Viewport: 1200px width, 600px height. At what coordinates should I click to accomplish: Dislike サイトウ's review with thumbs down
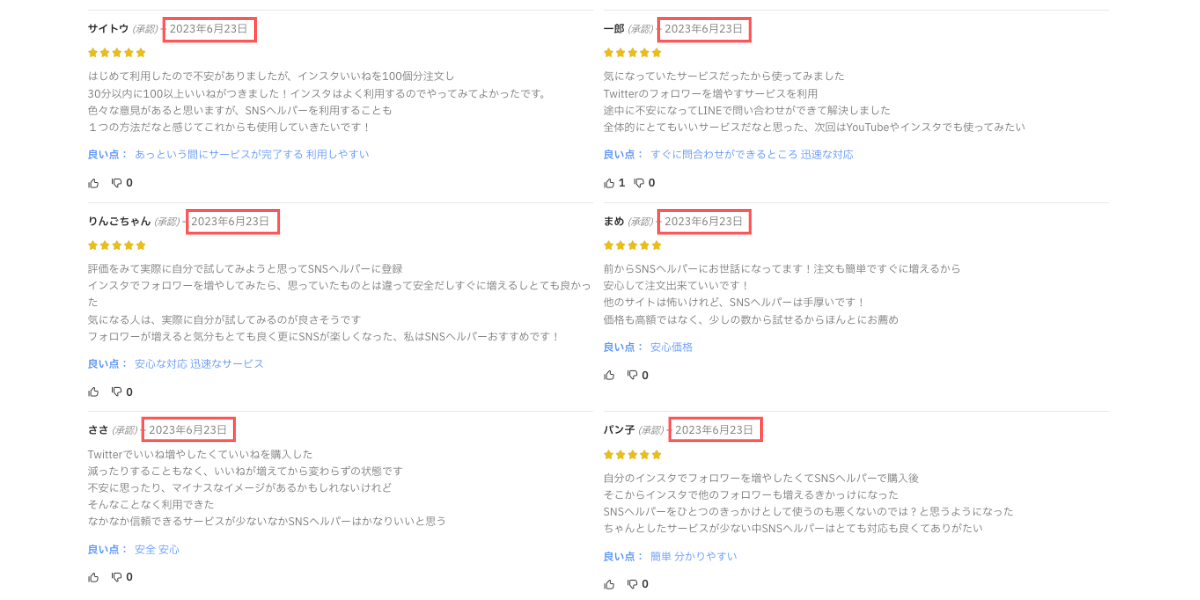click(117, 183)
